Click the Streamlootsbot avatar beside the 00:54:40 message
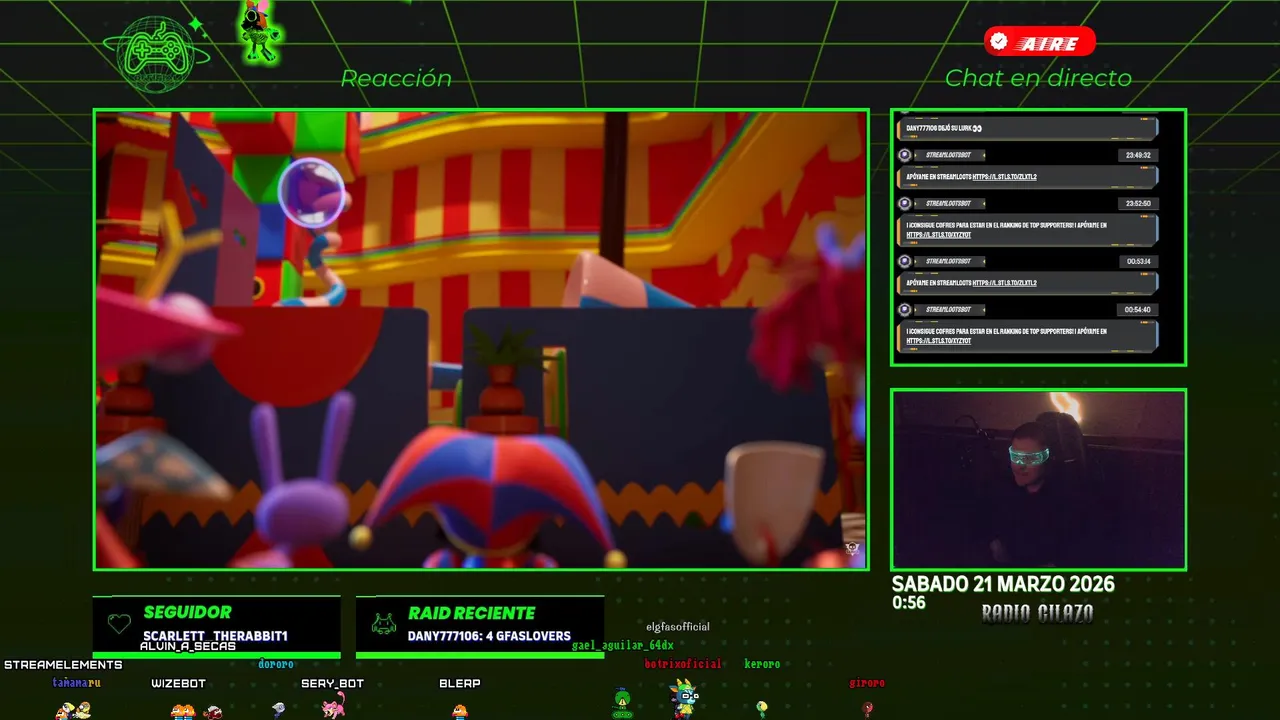Screen dimensions: 1280x720 point(905,309)
